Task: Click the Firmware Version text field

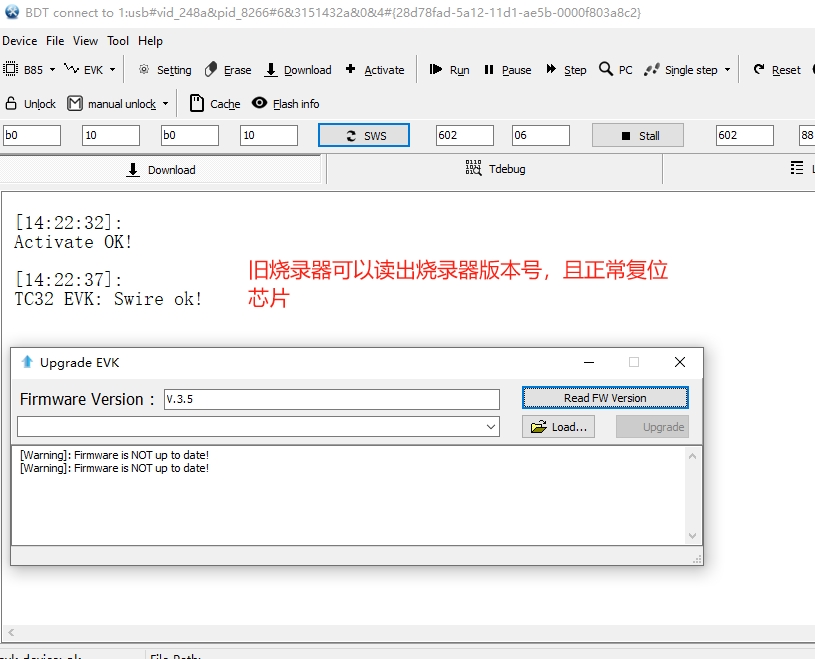Action: [332, 399]
